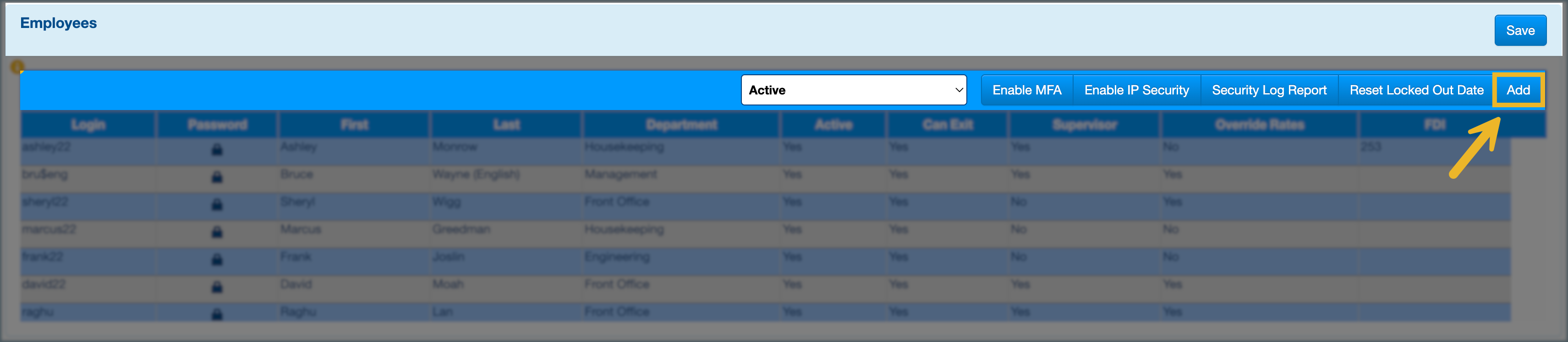This screenshot has width=1568, height=342.
Task: Sort by the Department column header
Action: tap(681, 125)
